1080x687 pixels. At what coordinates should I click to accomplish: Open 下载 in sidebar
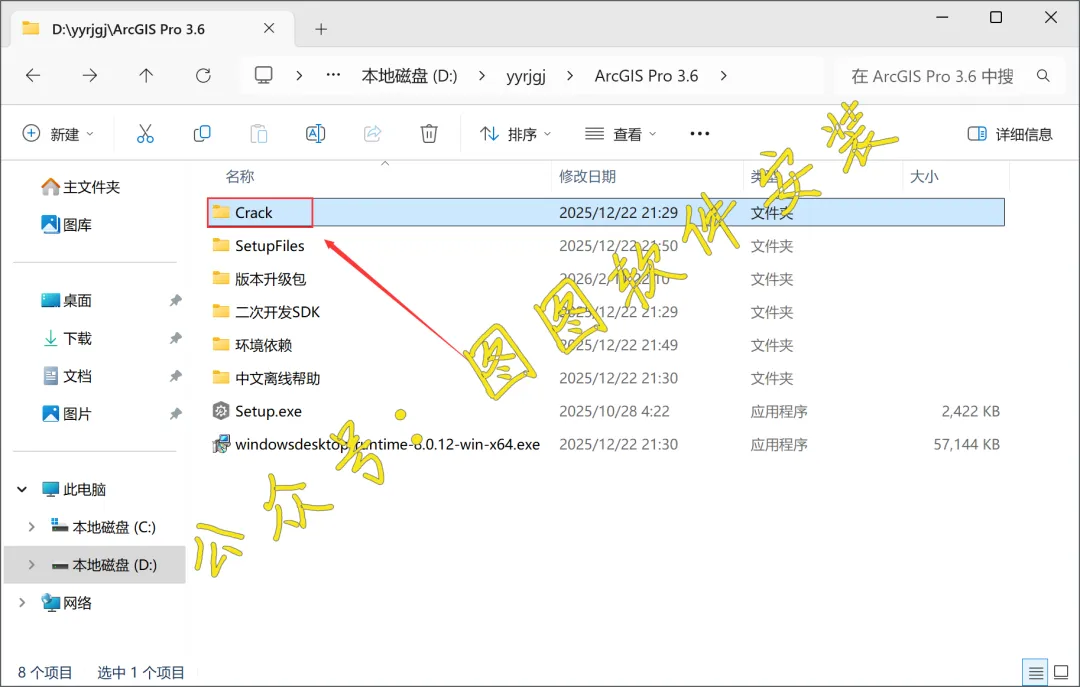coord(68,338)
